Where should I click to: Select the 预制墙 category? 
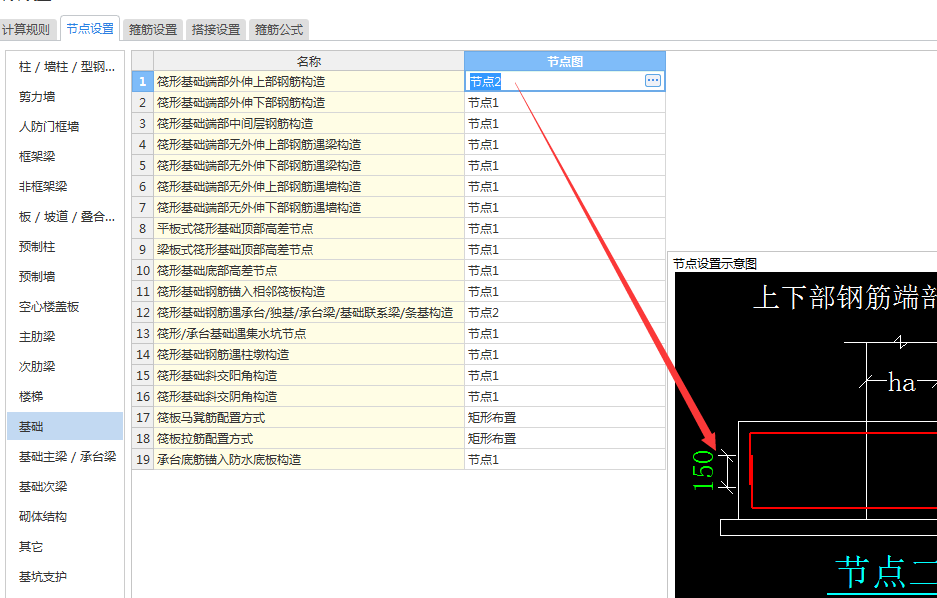point(66,276)
